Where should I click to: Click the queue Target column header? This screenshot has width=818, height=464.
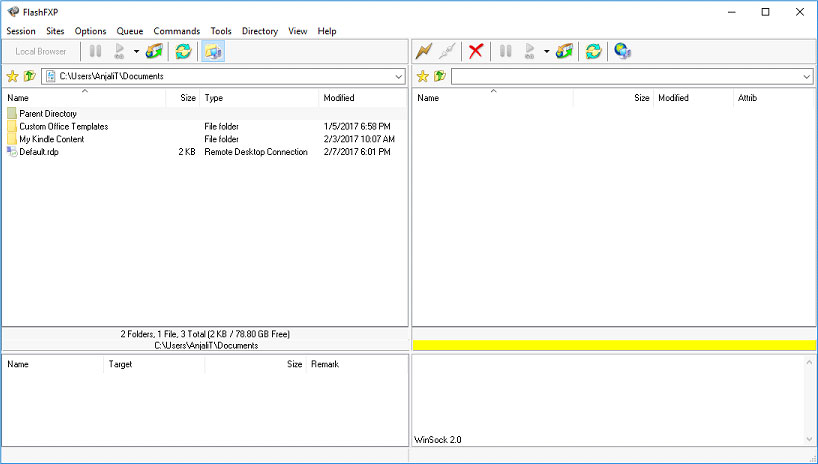154,364
